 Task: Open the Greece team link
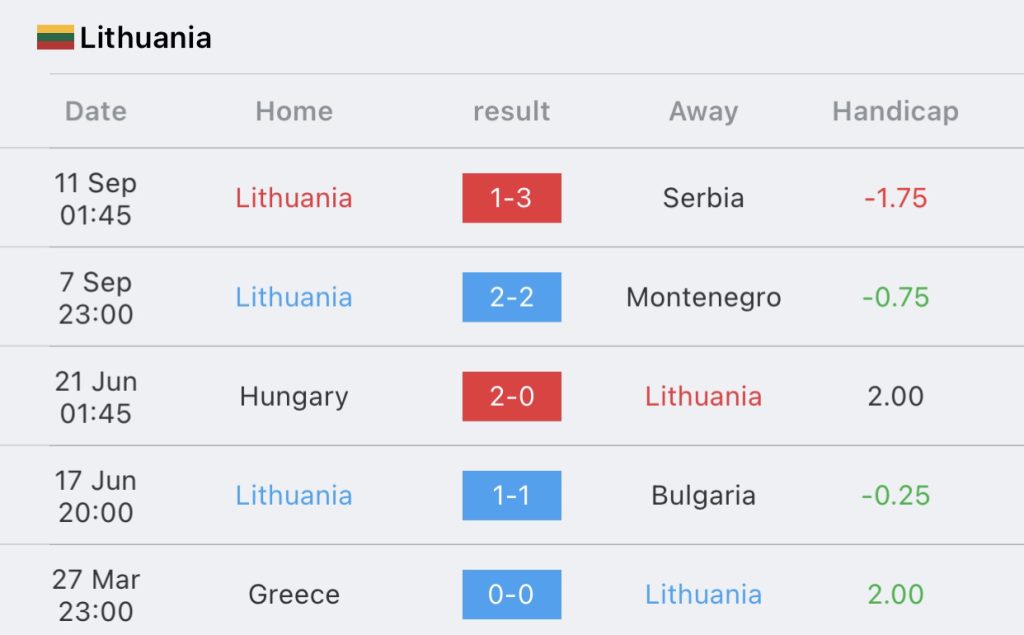pyautogui.click(x=294, y=594)
